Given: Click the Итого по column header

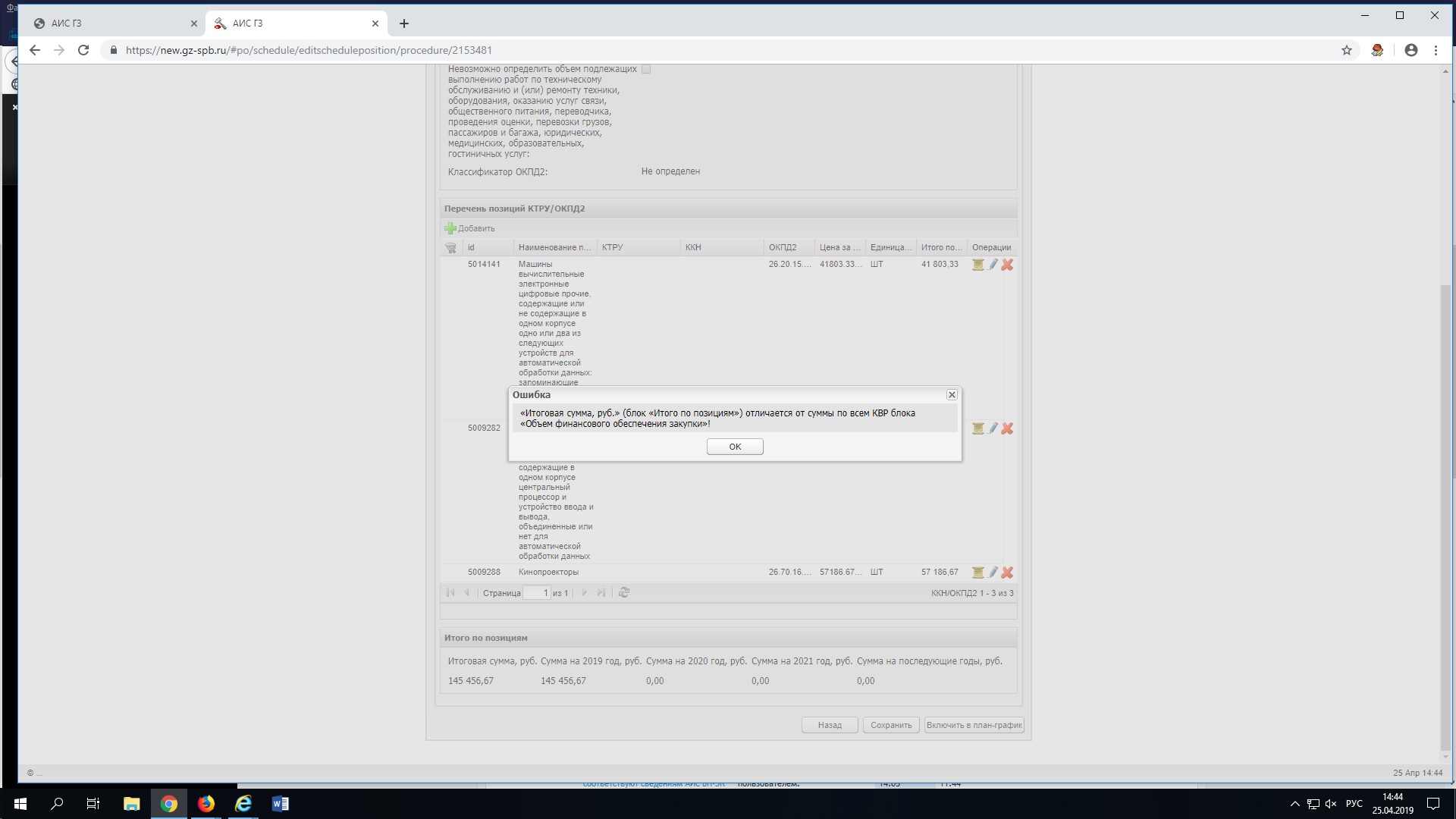Looking at the screenshot, I should point(940,247).
